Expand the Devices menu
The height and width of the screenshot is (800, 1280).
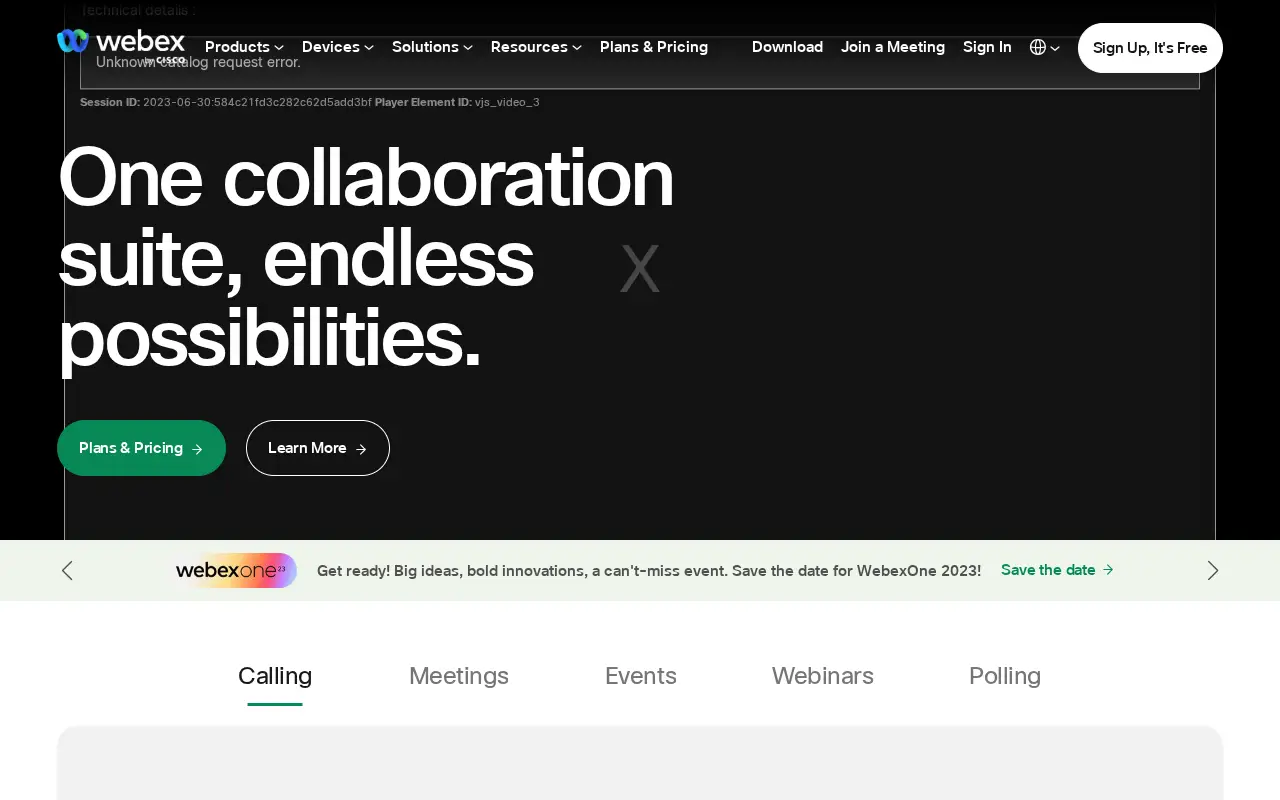(338, 47)
